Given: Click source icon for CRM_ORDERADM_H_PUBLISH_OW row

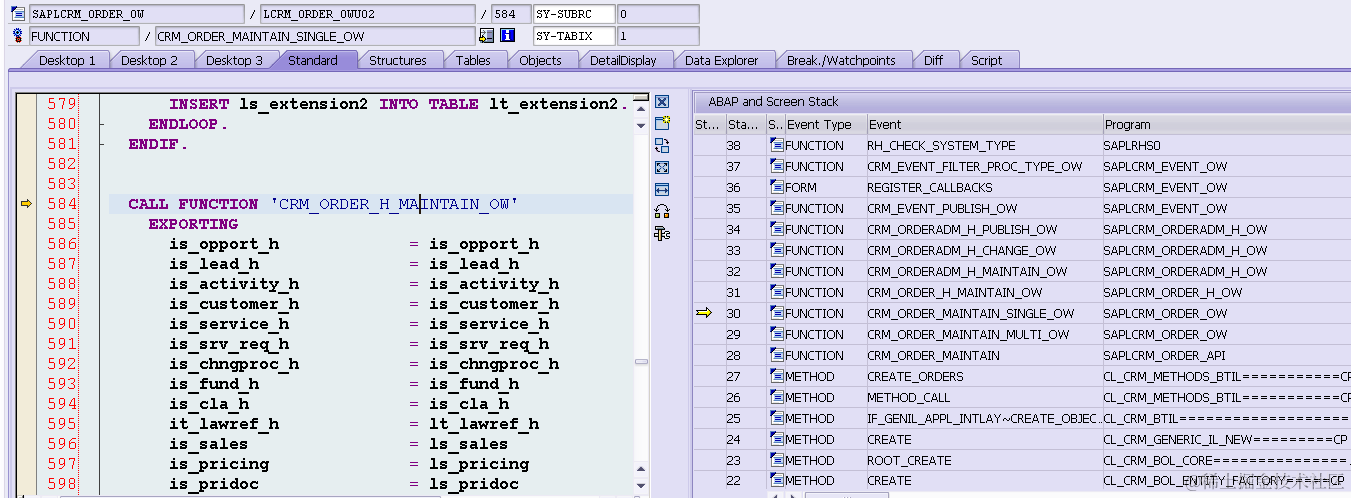Looking at the screenshot, I should point(777,230).
